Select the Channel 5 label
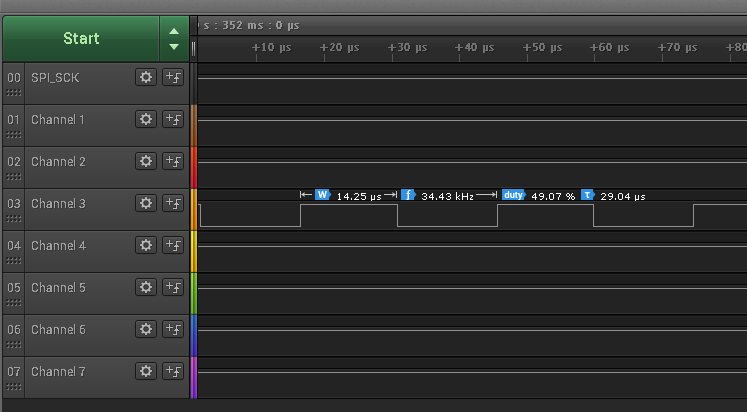747x412 pixels. pos(58,287)
